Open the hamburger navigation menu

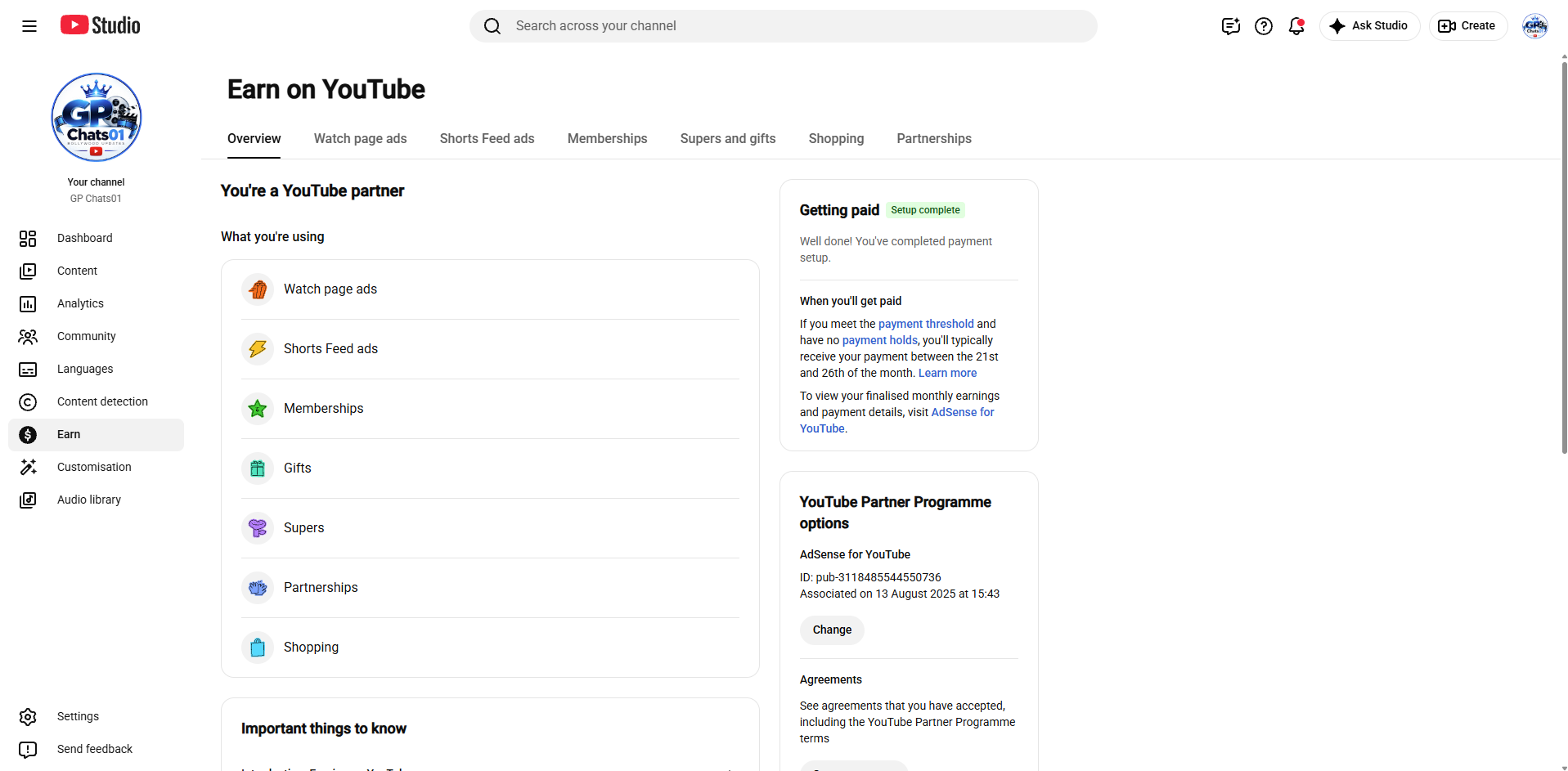(x=29, y=26)
